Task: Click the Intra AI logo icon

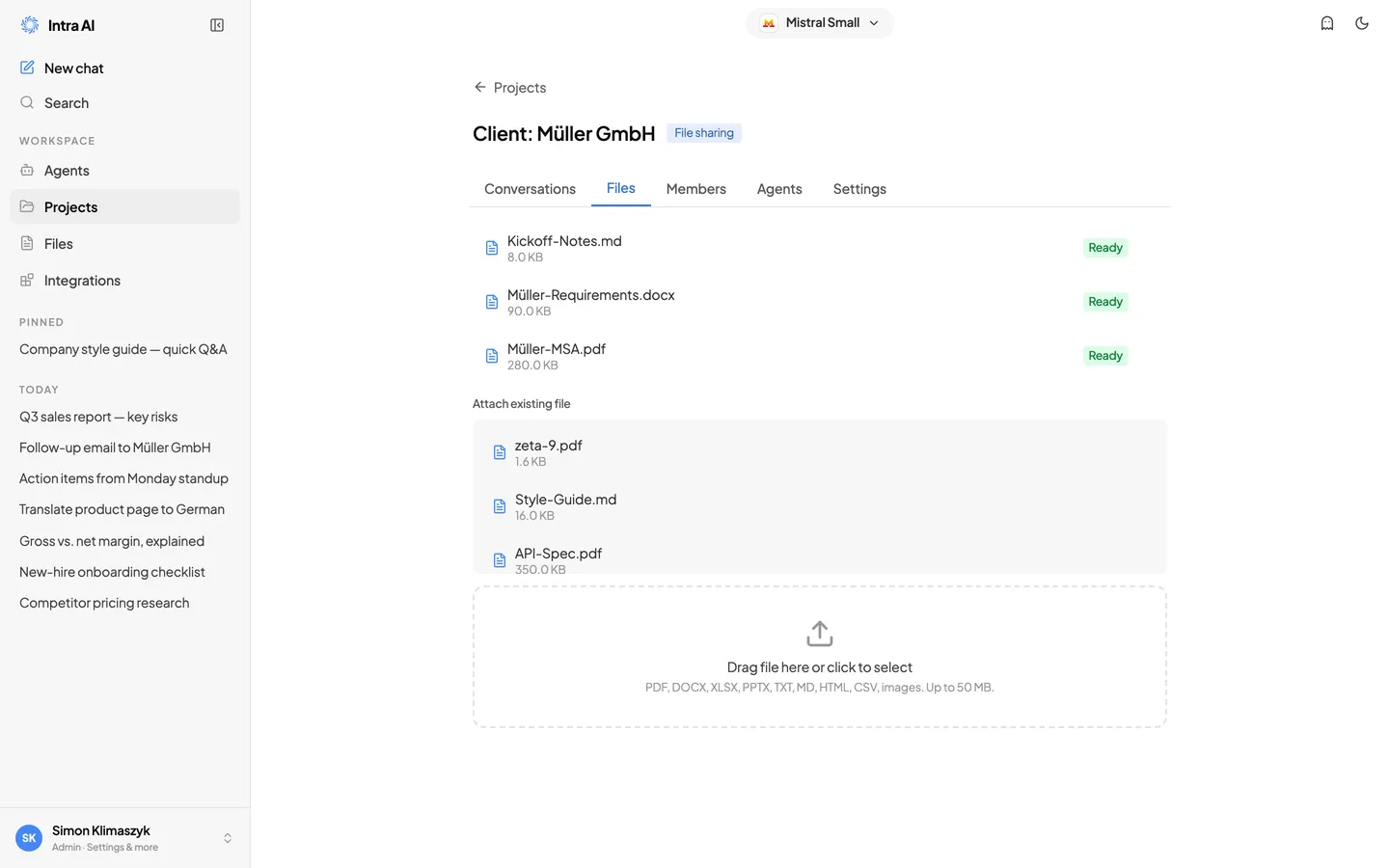Action: click(x=30, y=25)
